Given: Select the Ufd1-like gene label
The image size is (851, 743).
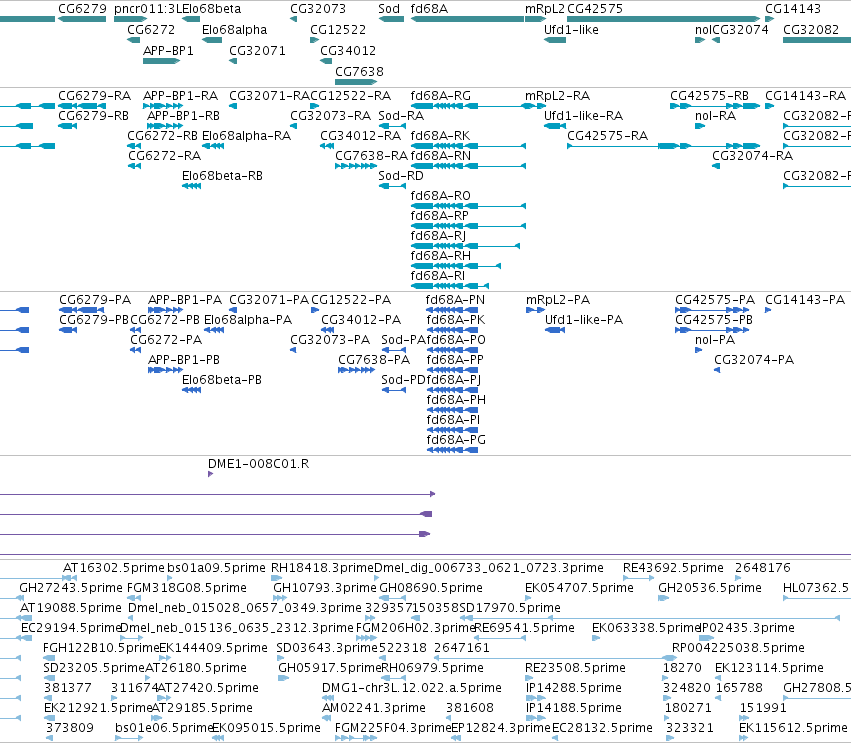Looking at the screenshot, I should pyautogui.click(x=571, y=29).
